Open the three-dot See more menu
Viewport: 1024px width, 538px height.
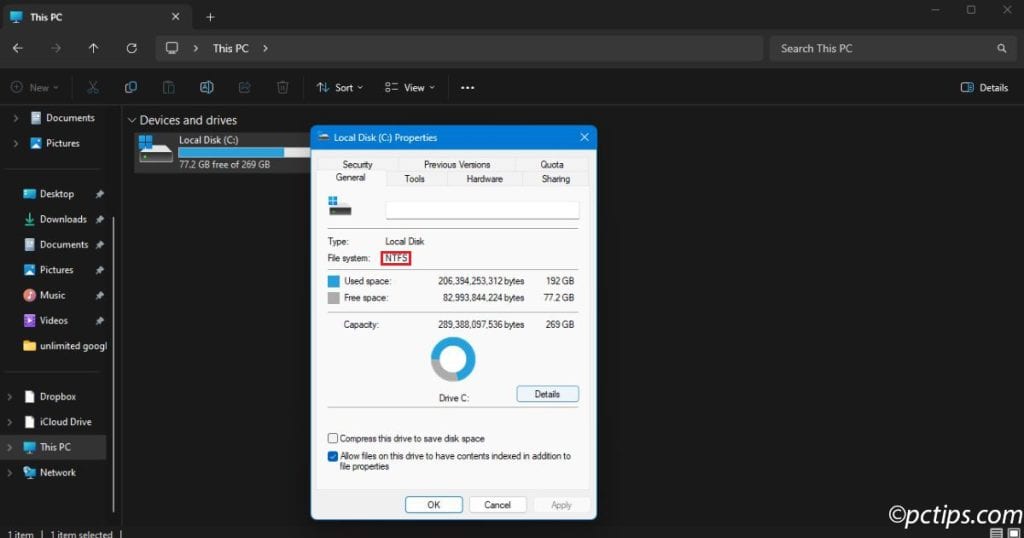[x=468, y=87]
